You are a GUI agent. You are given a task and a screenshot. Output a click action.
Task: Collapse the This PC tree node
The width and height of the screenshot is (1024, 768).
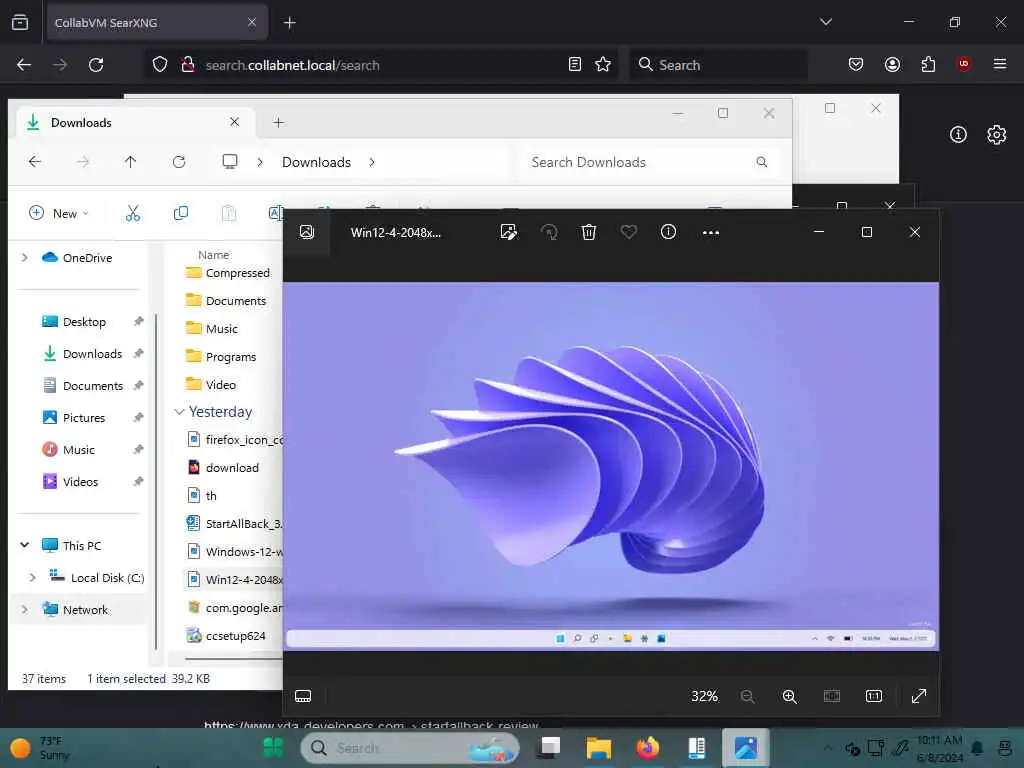pos(25,545)
